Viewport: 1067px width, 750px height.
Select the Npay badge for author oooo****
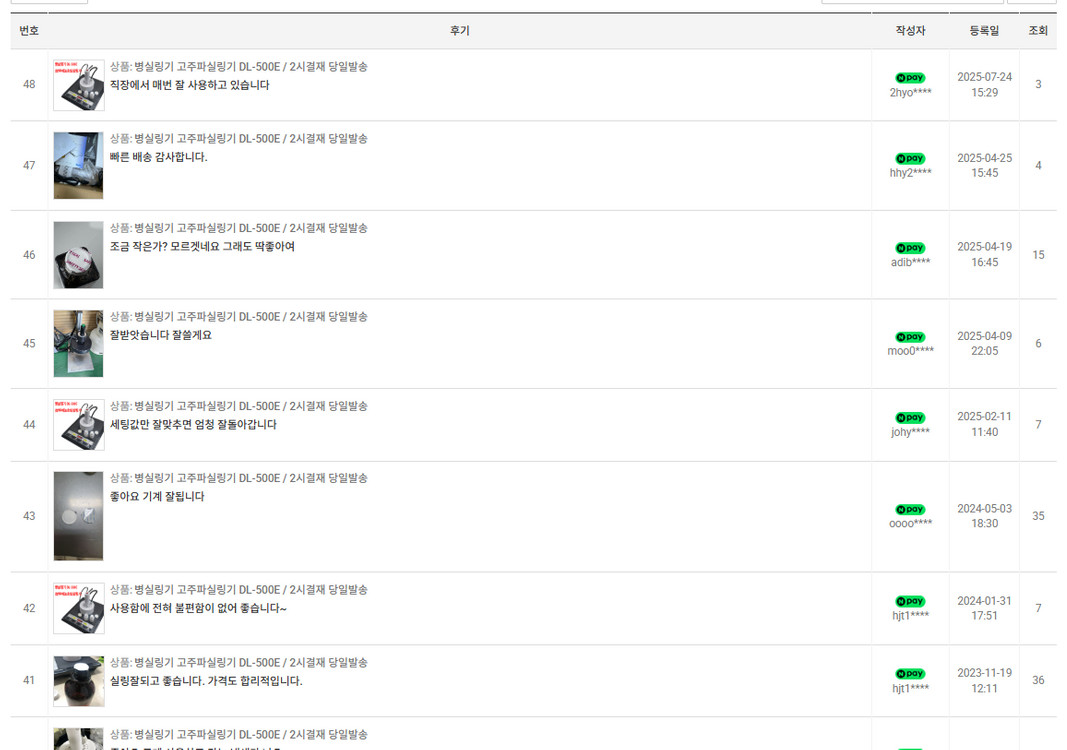(x=910, y=510)
